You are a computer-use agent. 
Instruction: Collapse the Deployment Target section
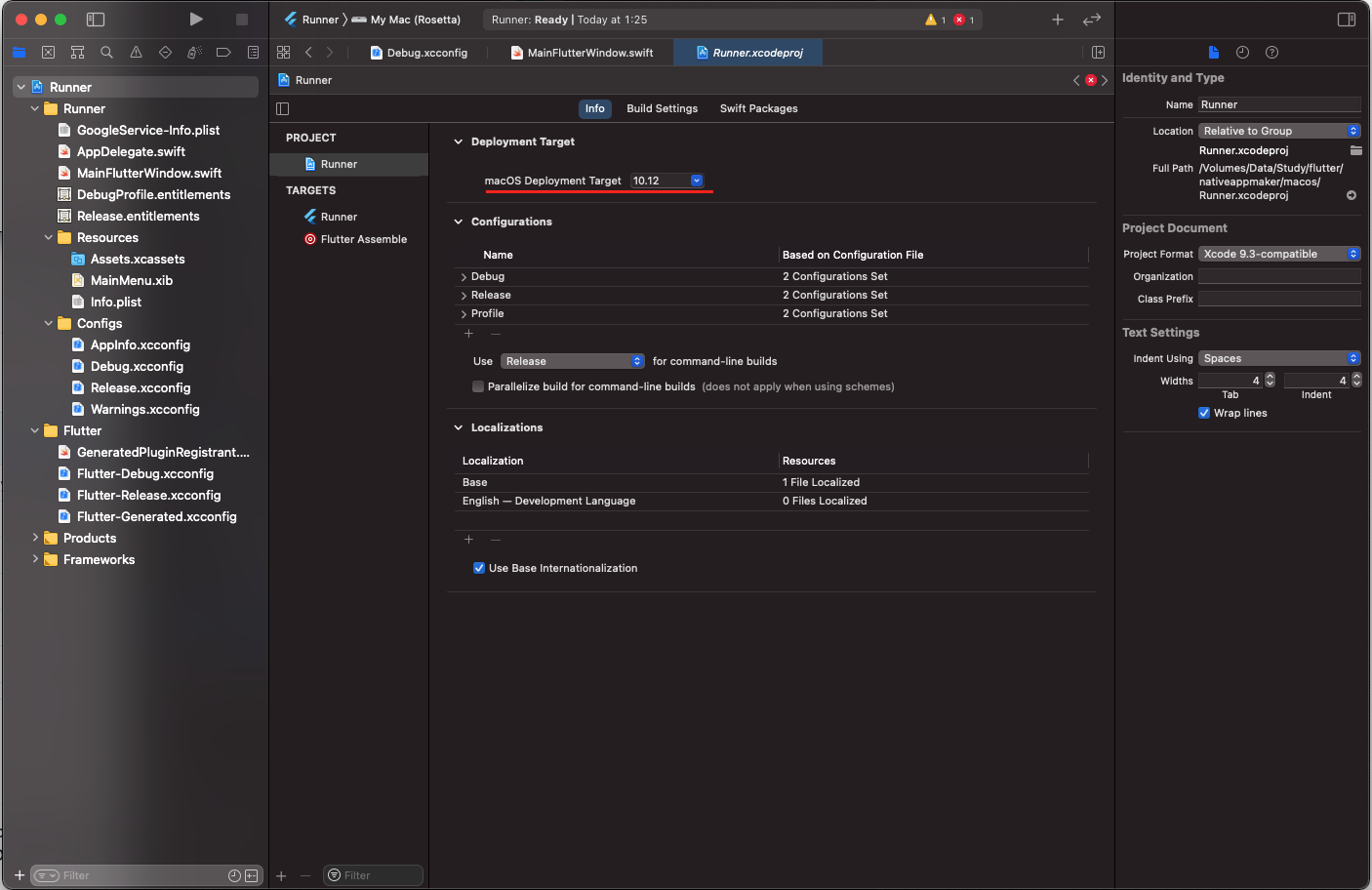tap(458, 142)
